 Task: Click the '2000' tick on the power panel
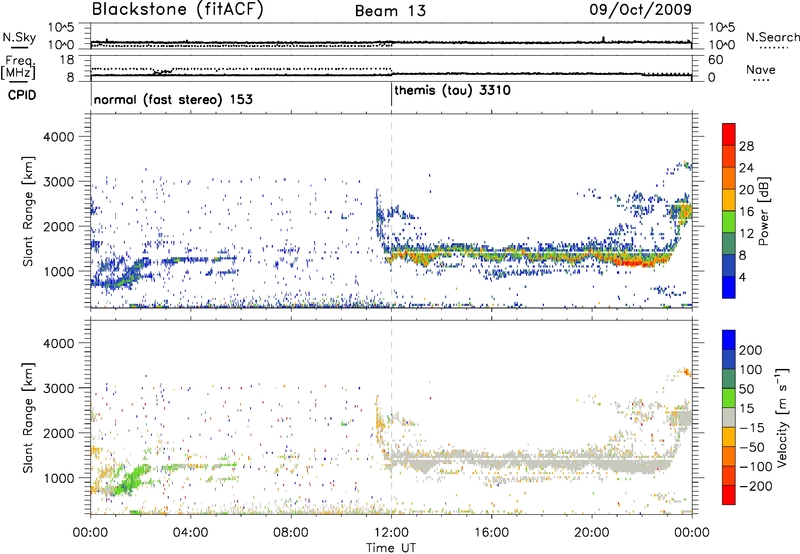pyautogui.click(x=58, y=226)
